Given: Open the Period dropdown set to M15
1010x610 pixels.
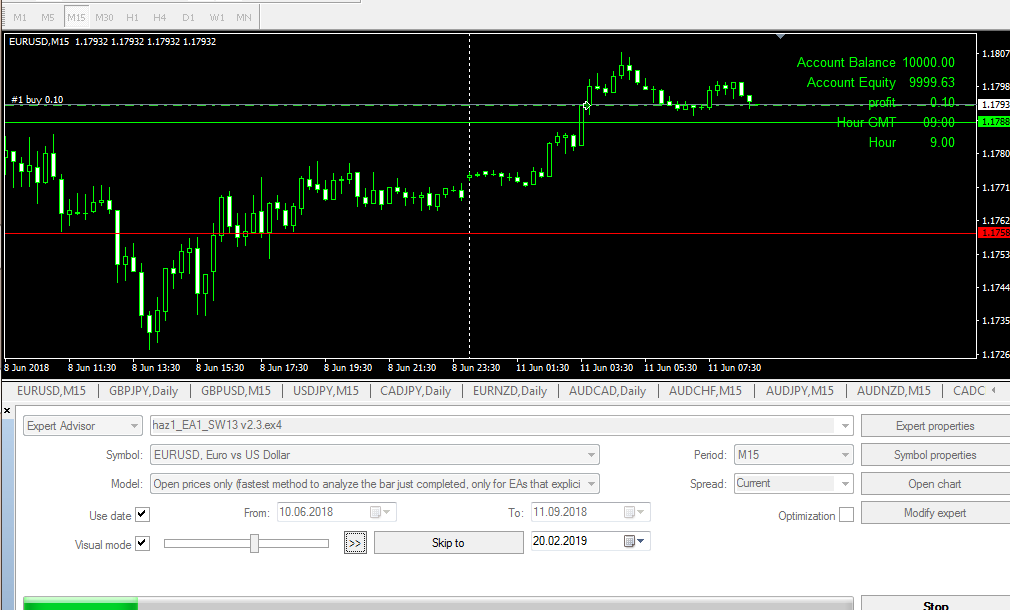Looking at the screenshot, I should tap(845, 455).
